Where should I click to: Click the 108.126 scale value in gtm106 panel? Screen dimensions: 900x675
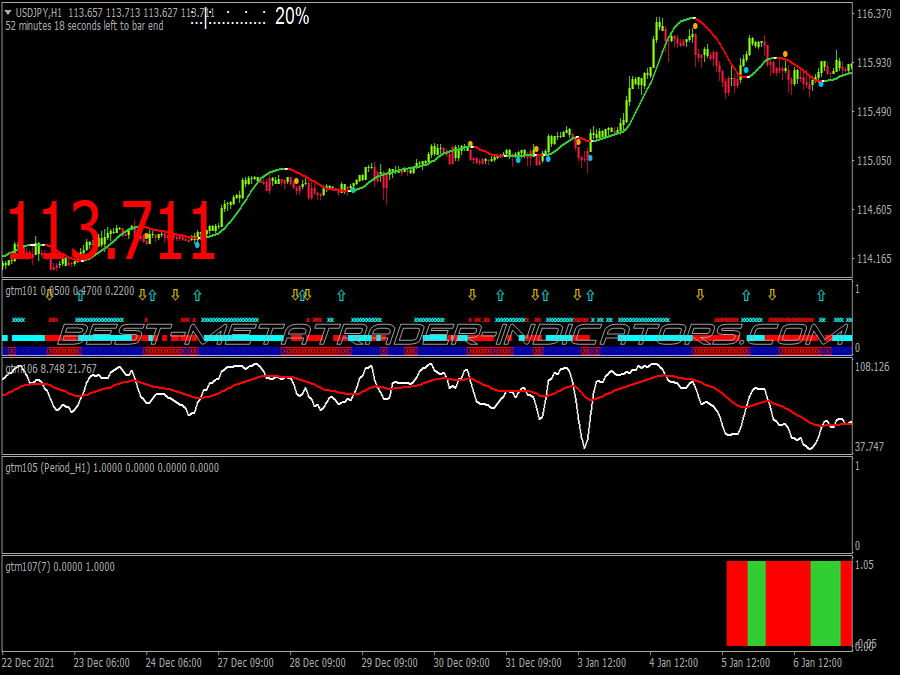(x=872, y=367)
